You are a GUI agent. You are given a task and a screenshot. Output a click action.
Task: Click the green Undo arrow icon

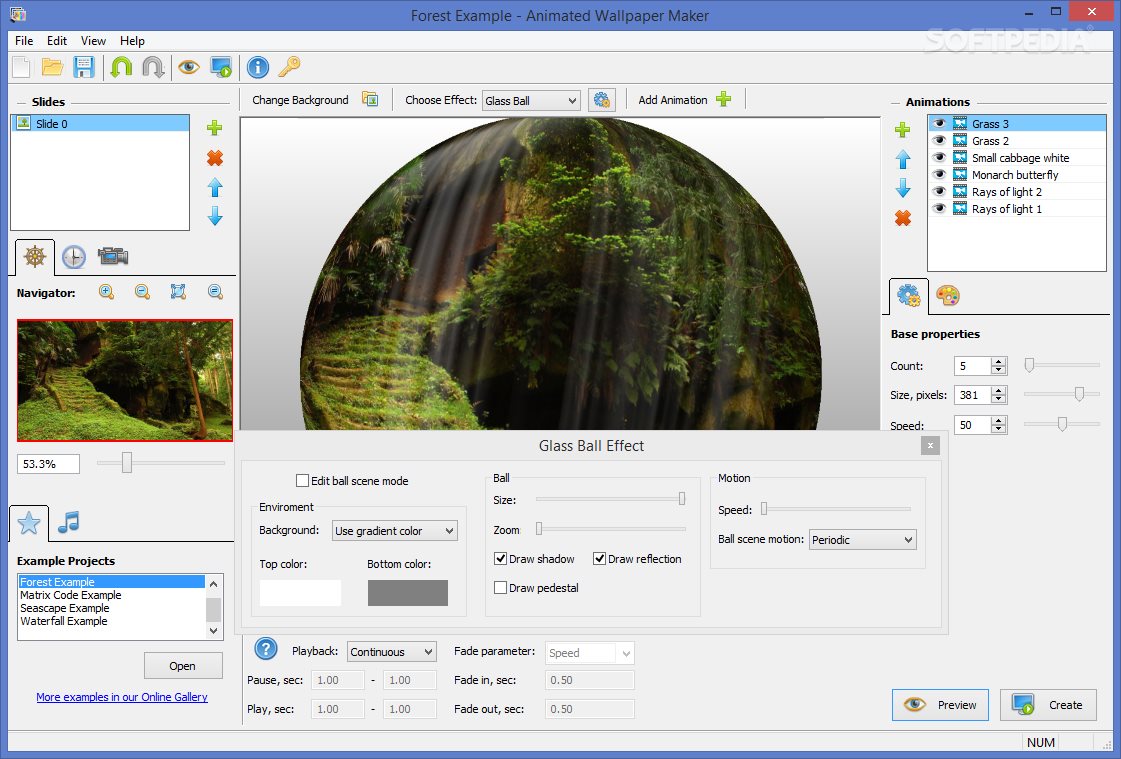tap(121, 68)
